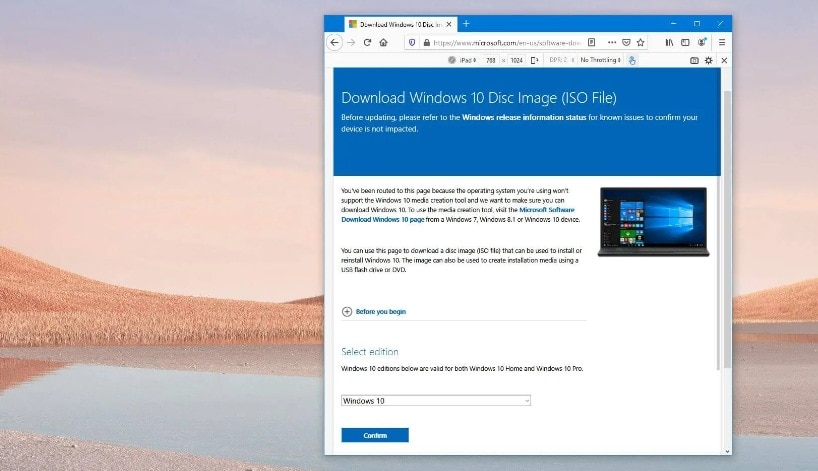The image size is (818, 471).
Task: Expand the Before you begin section
Action: point(374,311)
